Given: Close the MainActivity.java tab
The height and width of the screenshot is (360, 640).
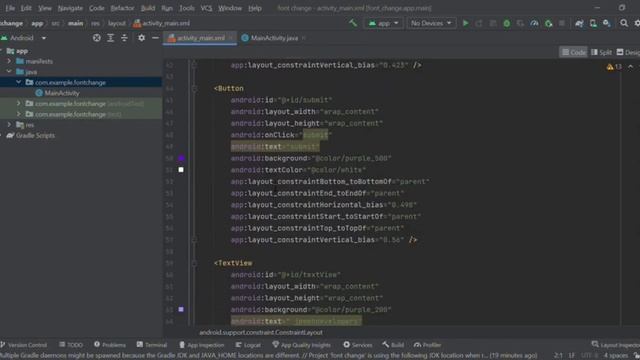Looking at the screenshot, I should point(304,38).
